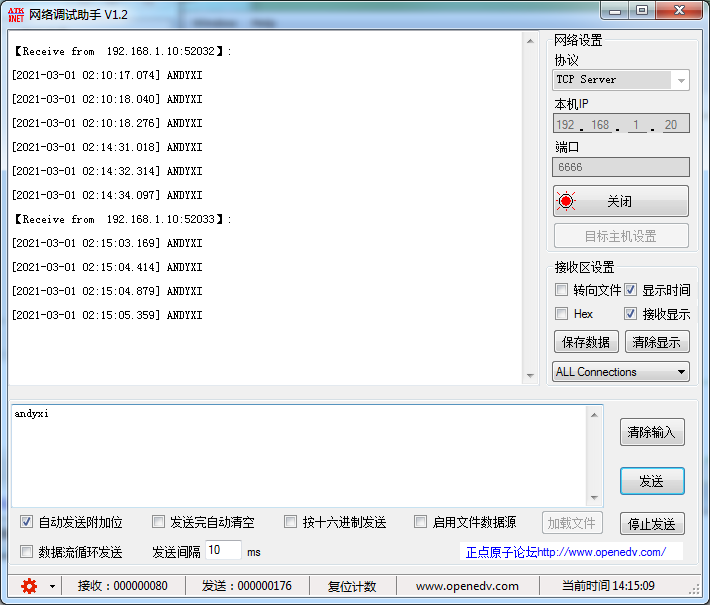Click the 当前时间 14:15:09 status entry
710x605 pixels.
(608, 586)
